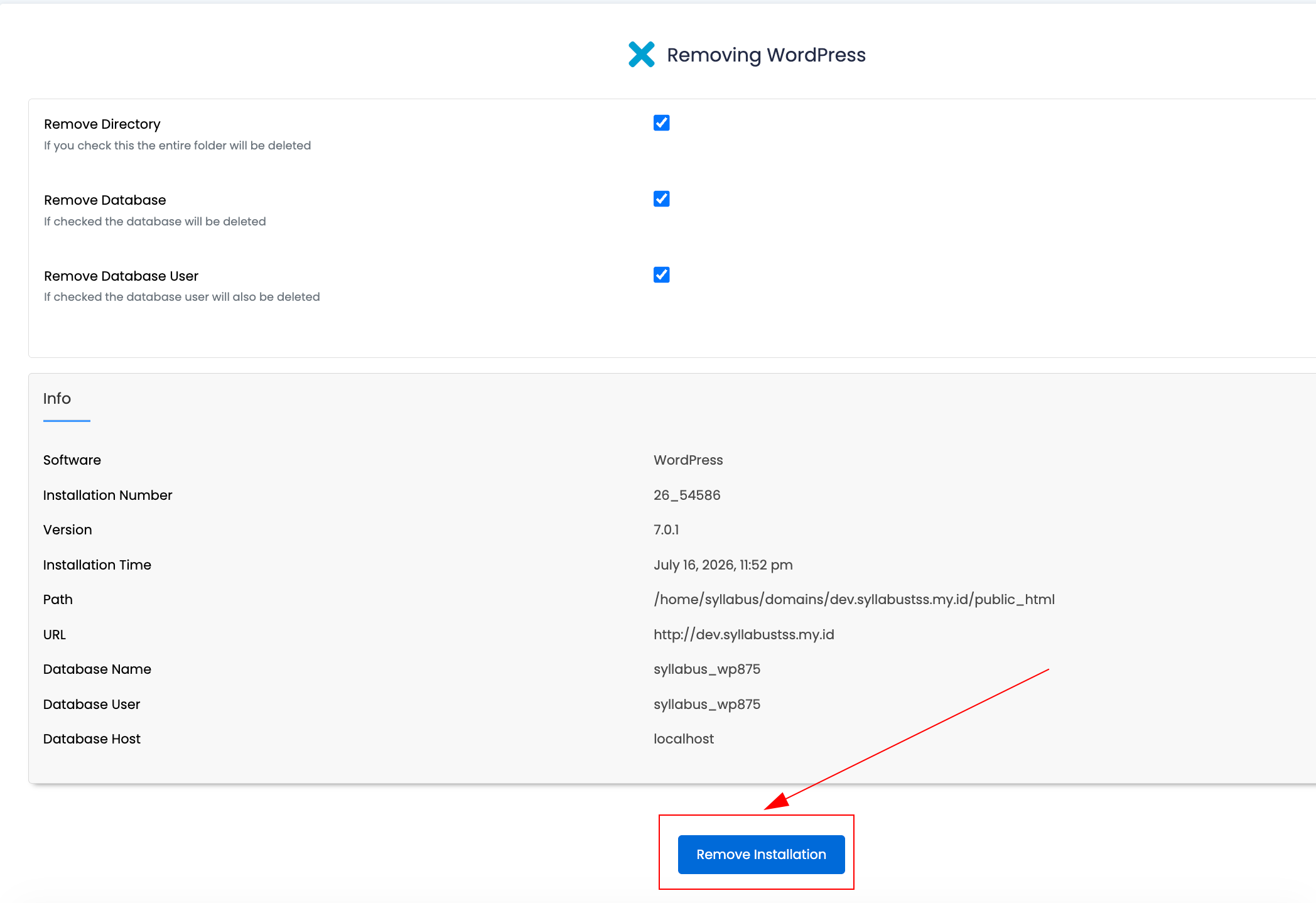Click the Database User value syllabus_wp875
Image resolution: width=1316 pixels, height=903 pixels.
707,705
